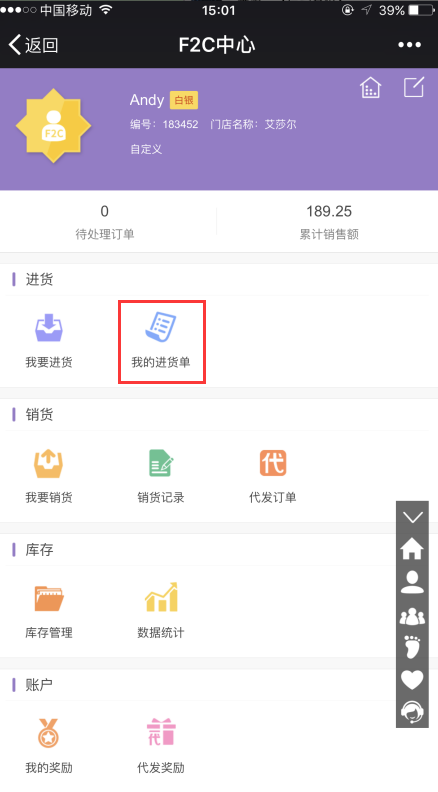The width and height of the screenshot is (438, 792).
Task: Tap the customer service headset icon
Action: pos(412,712)
